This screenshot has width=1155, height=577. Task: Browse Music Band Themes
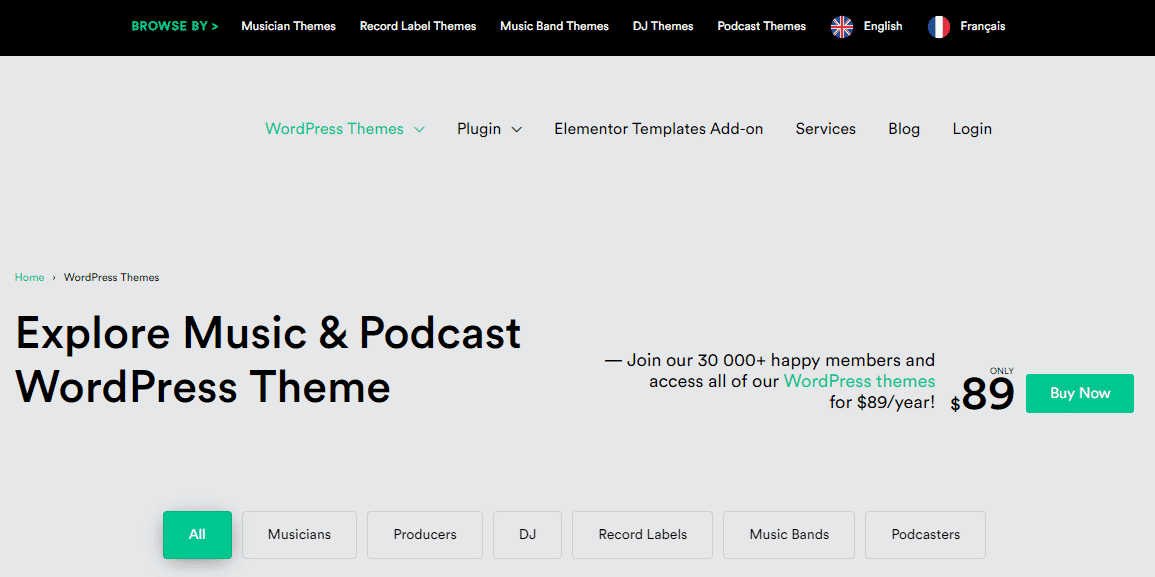tap(554, 27)
